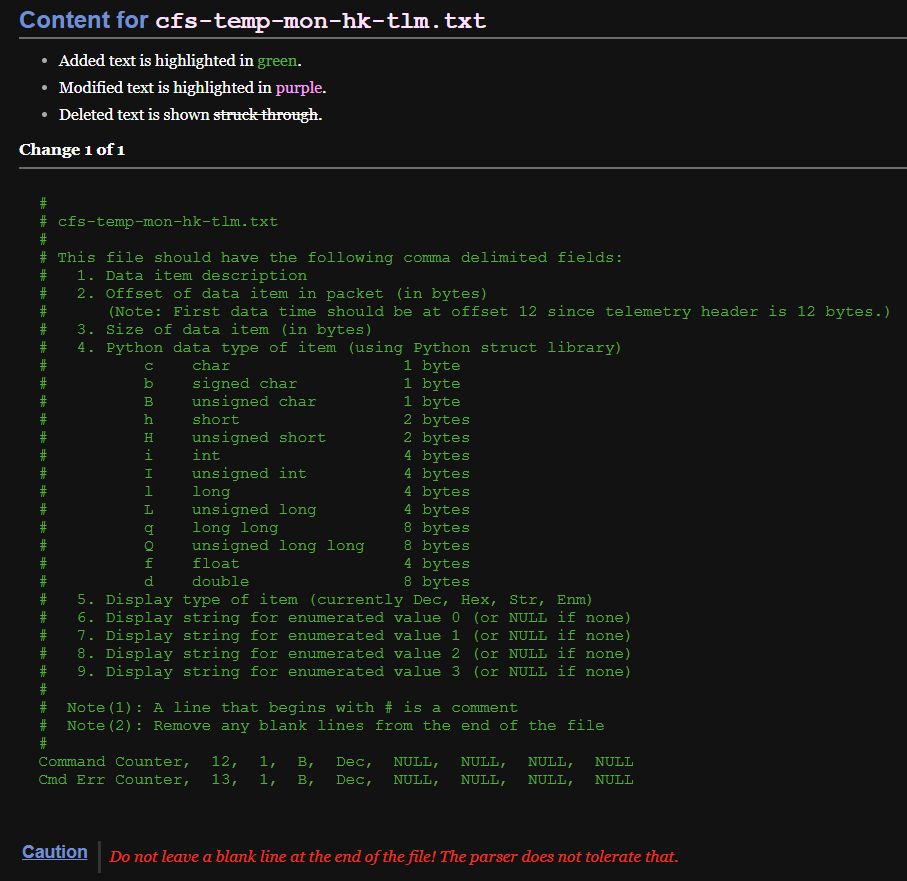Viewport: 907px width, 881px height.
Task: Click the word "green" in the legend
Action: pos(277,61)
